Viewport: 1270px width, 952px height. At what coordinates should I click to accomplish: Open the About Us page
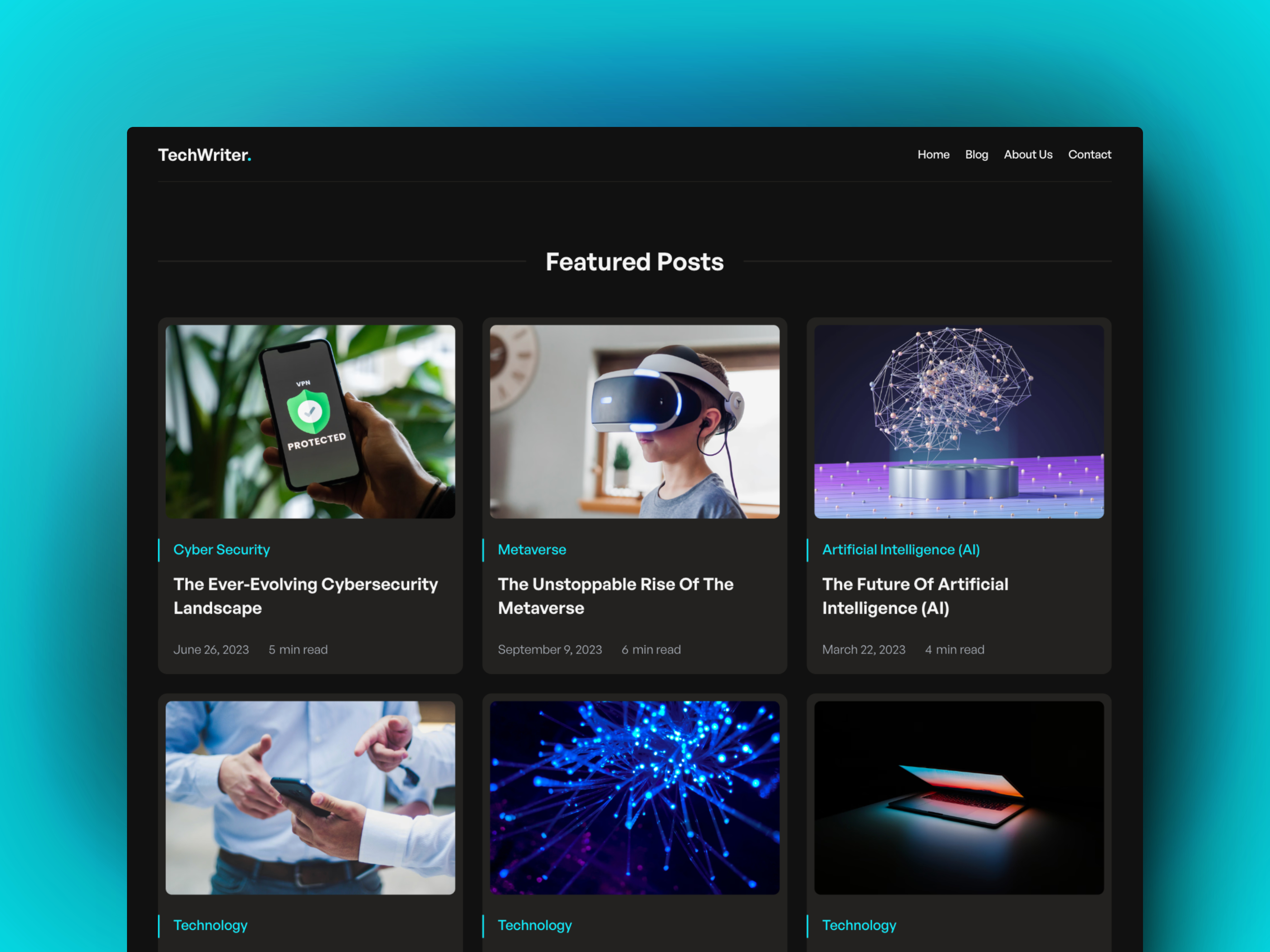tap(1028, 155)
